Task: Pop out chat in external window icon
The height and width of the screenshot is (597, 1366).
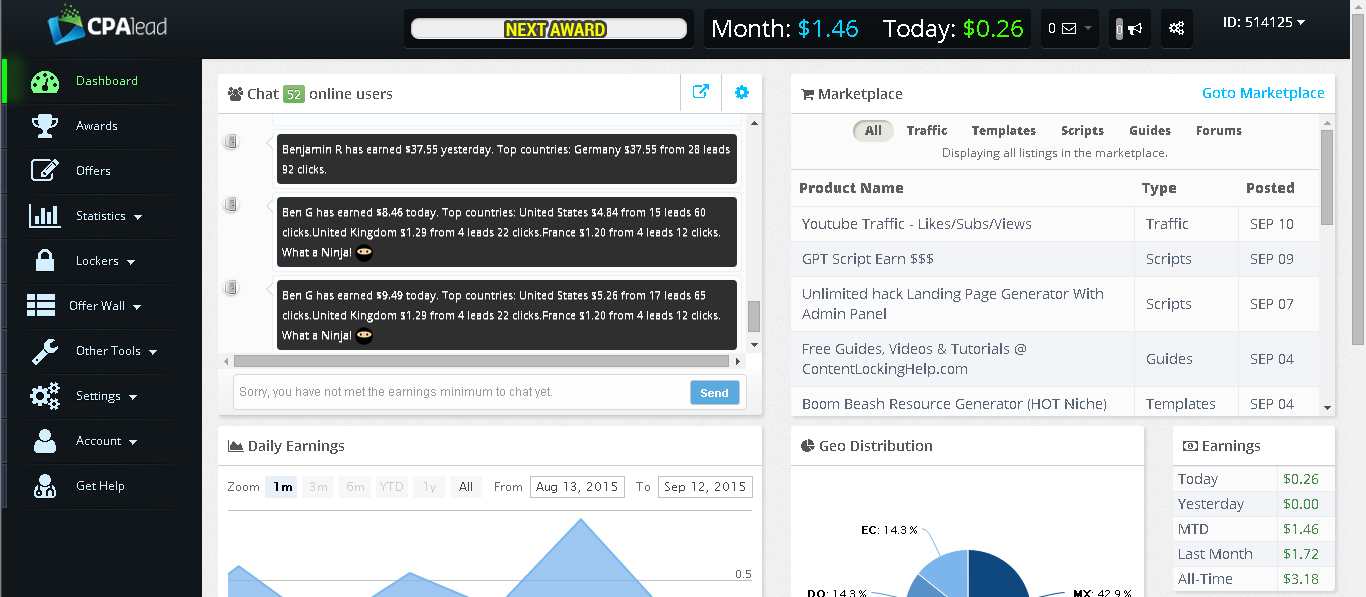Action: (701, 92)
